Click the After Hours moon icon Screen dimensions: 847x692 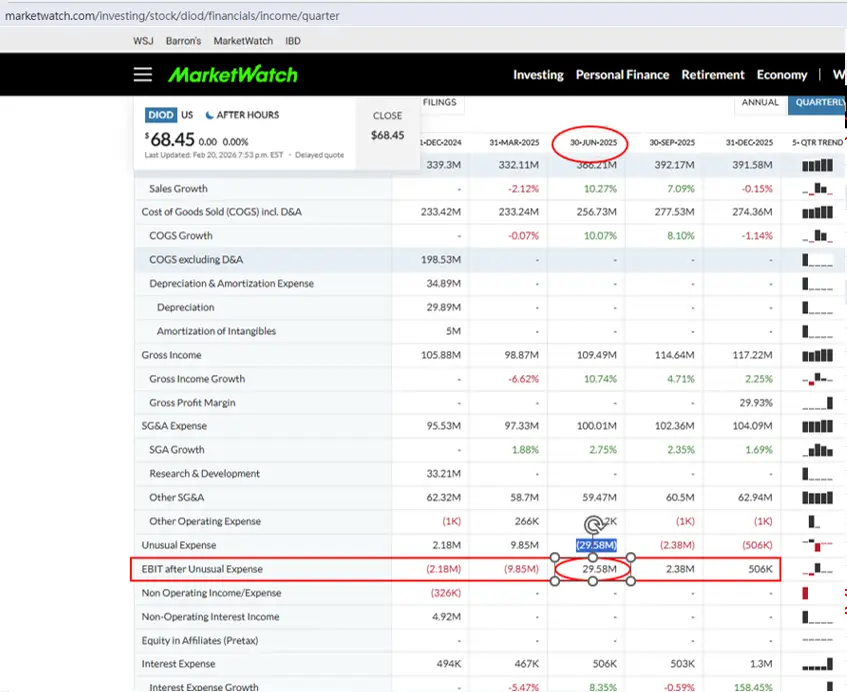[210, 115]
